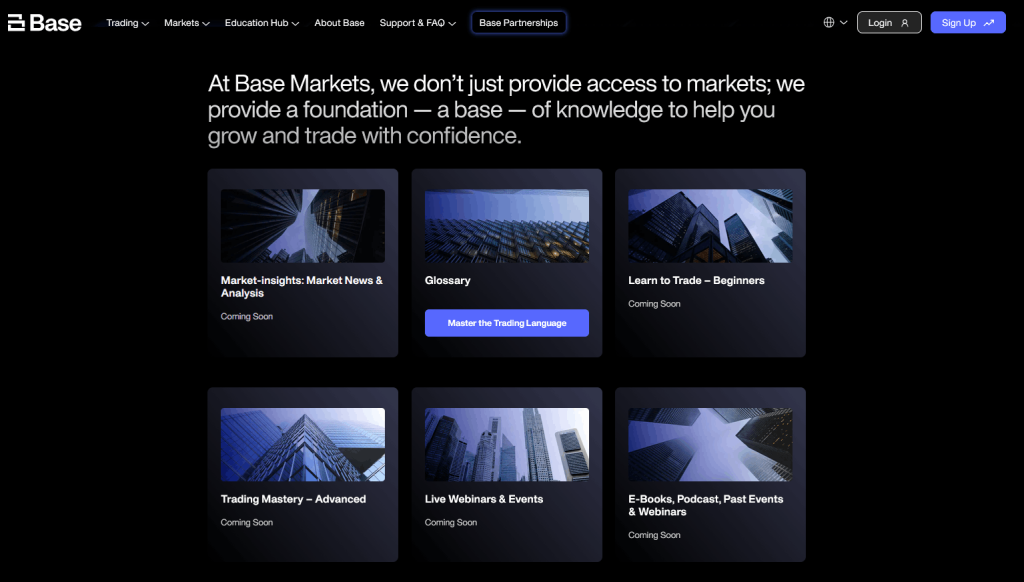The height and width of the screenshot is (582, 1024).
Task: Click the Login button
Action: click(x=889, y=22)
